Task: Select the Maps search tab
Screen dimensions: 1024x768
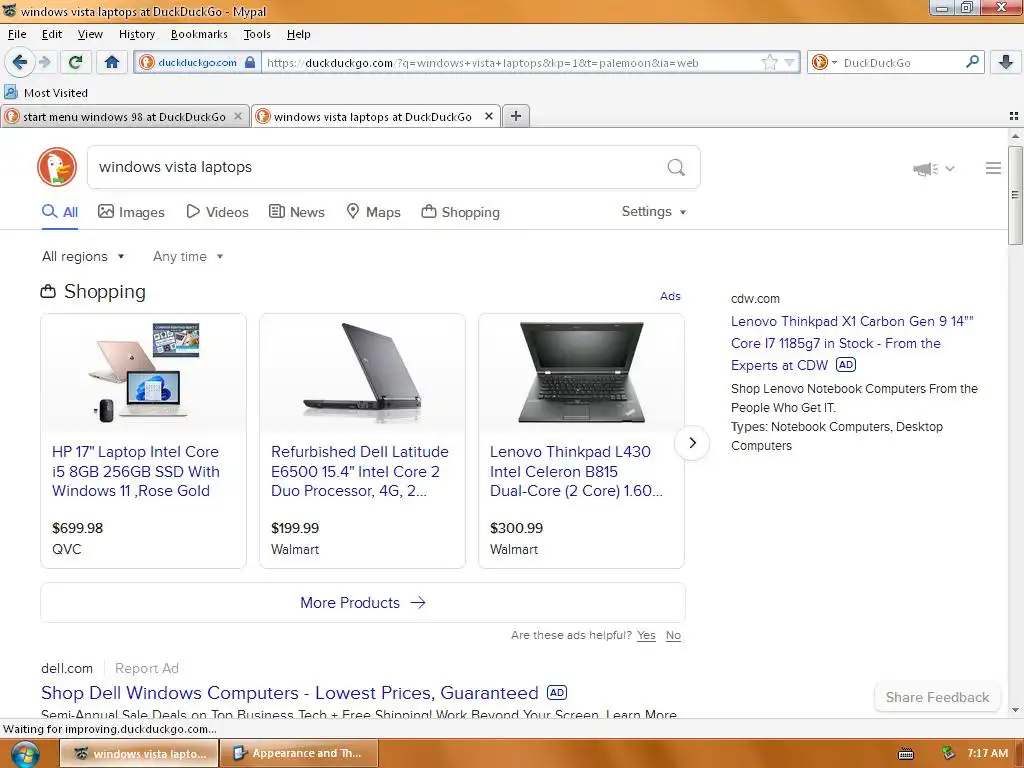Action: tap(374, 212)
